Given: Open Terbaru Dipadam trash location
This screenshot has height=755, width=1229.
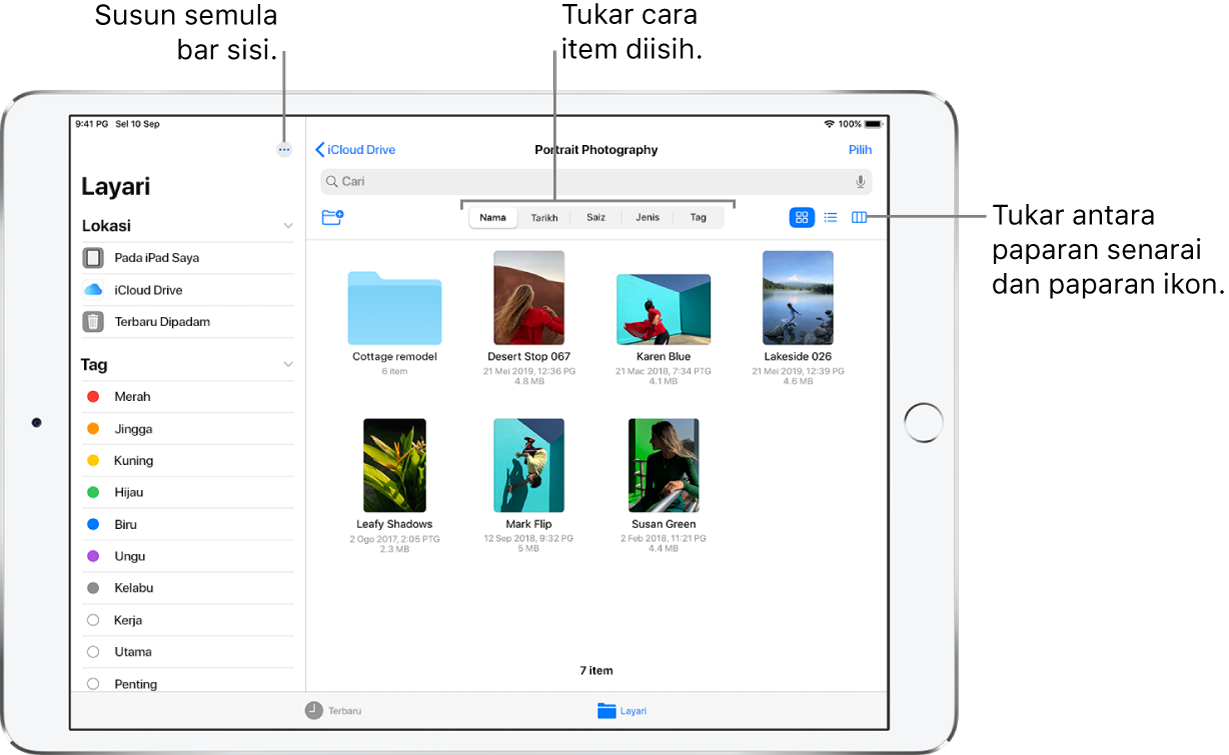Looking at the screenshot, I should pos(188,322).
